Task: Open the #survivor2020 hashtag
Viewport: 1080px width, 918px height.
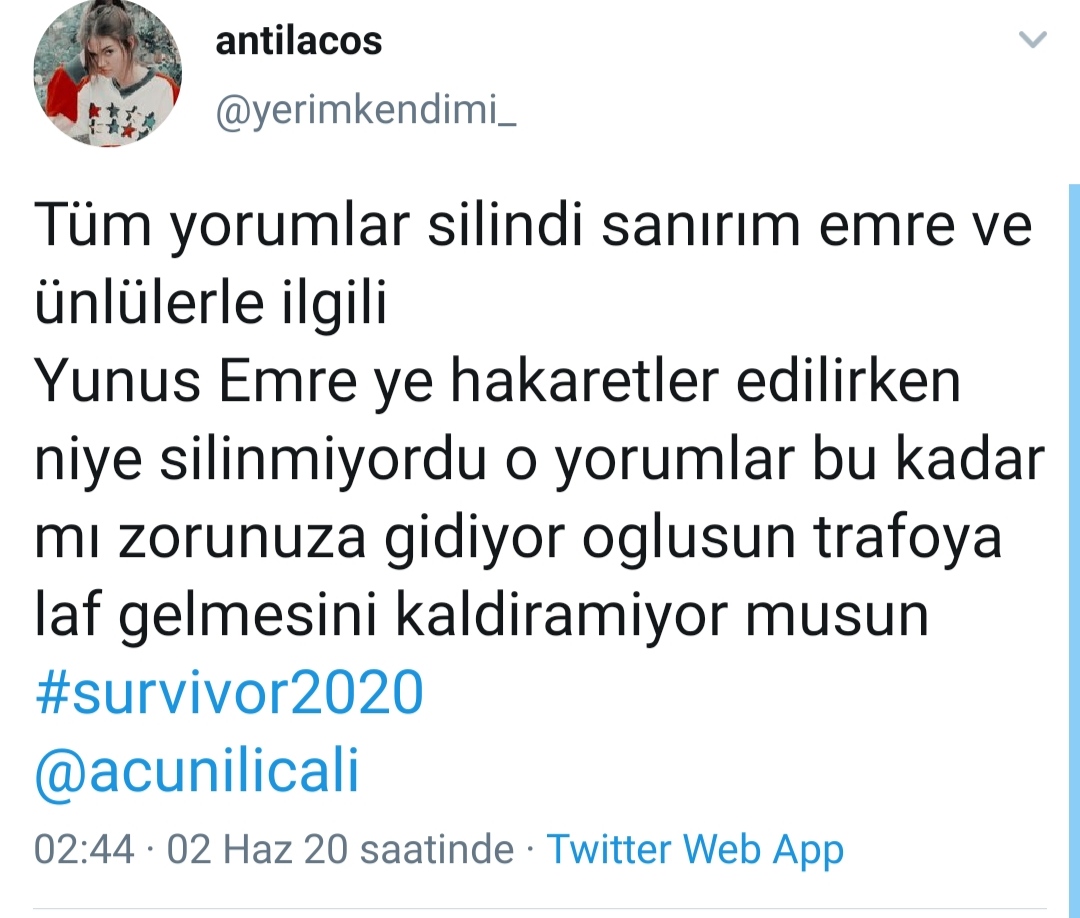Action: tap(229, 692)
